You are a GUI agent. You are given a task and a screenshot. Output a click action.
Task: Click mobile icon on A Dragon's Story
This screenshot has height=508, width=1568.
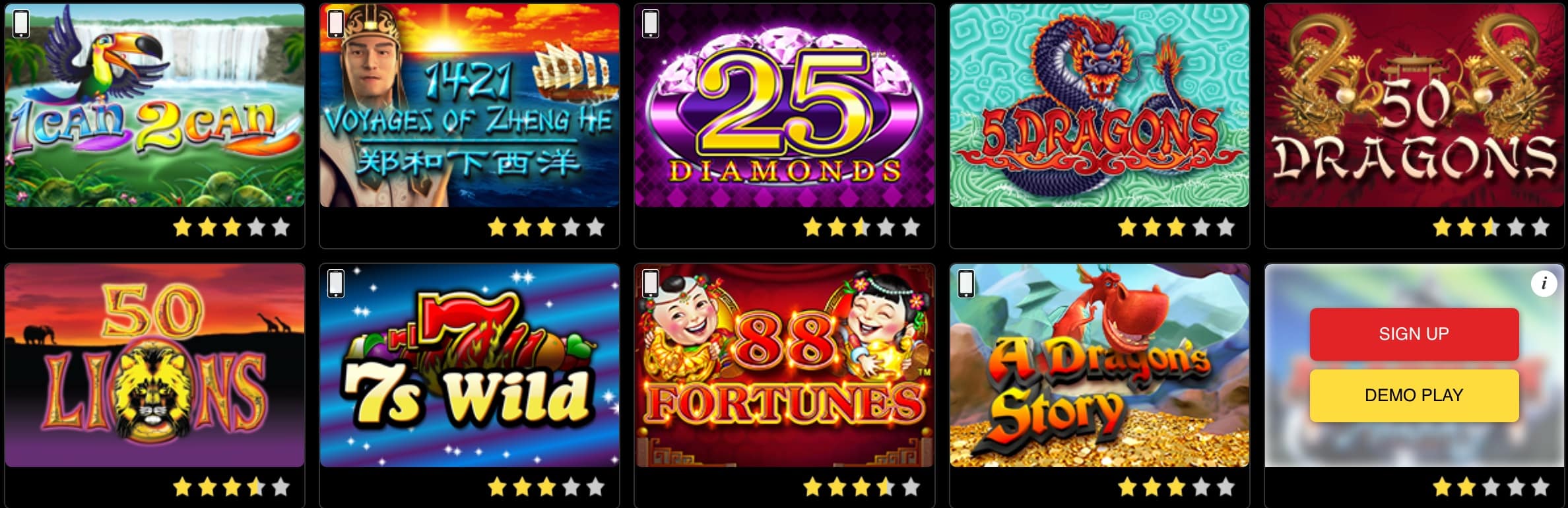tap(966, 284)
